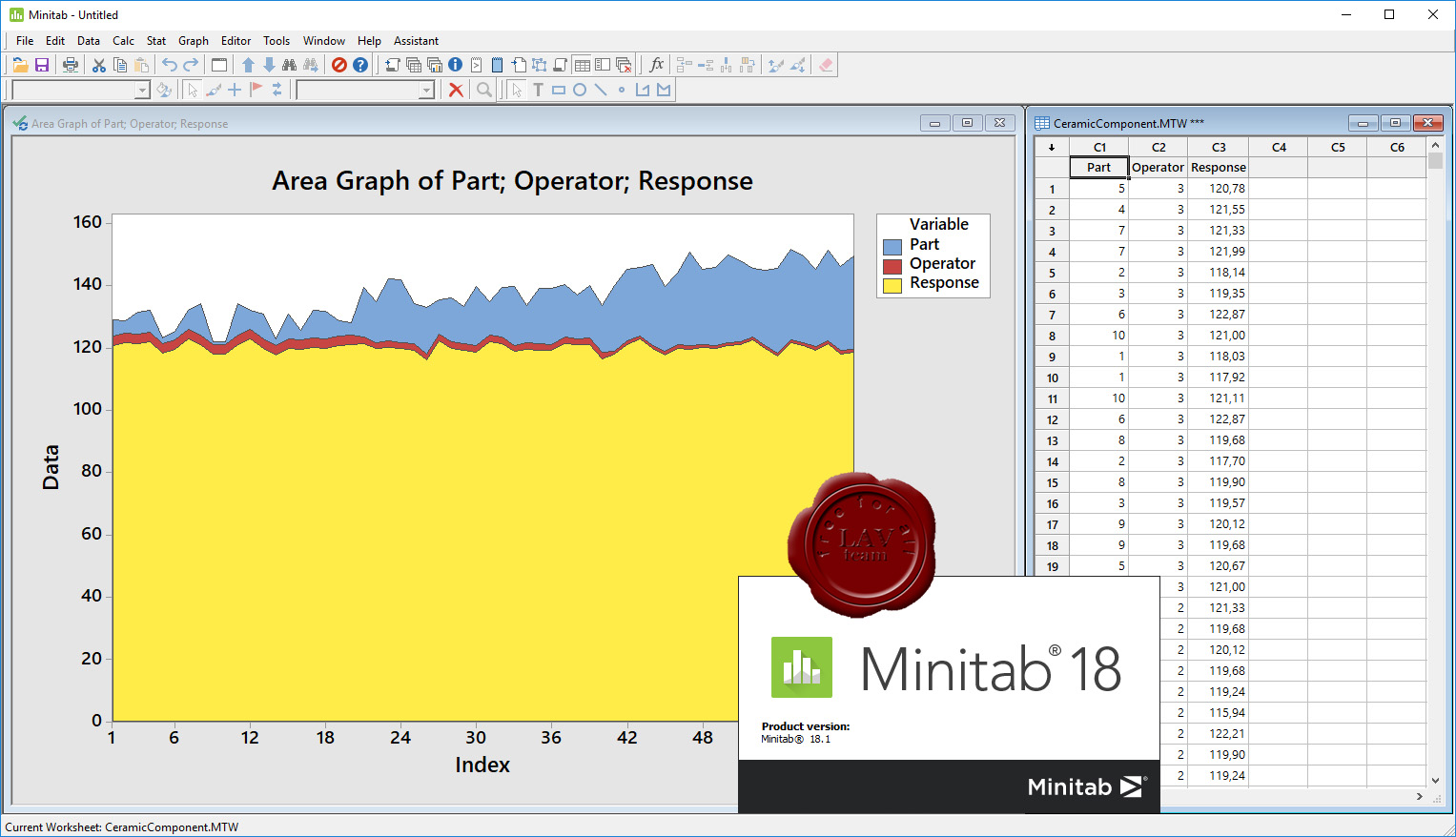Click the Index x-axis label

(482, 765)
